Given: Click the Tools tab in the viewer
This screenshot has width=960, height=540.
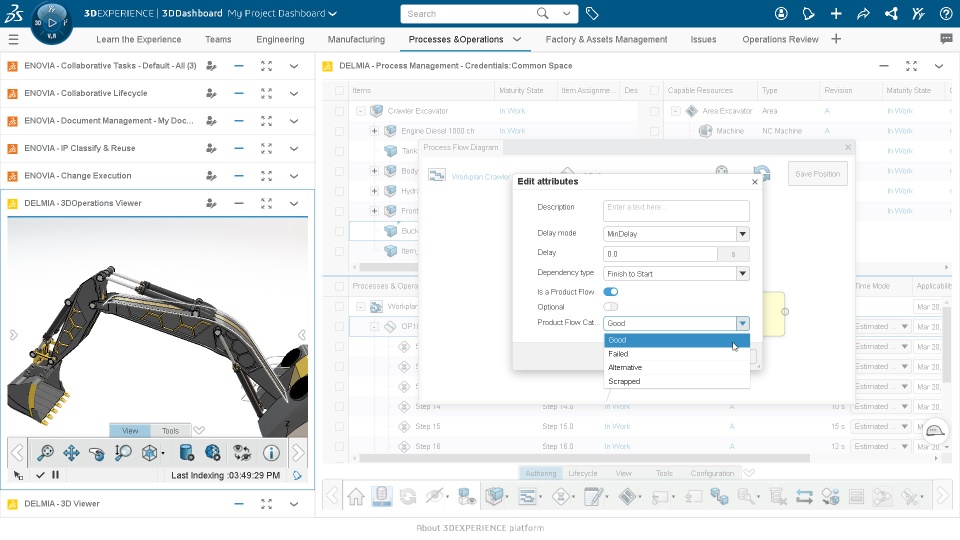Looking at the screenshot, I should [170, 430].
